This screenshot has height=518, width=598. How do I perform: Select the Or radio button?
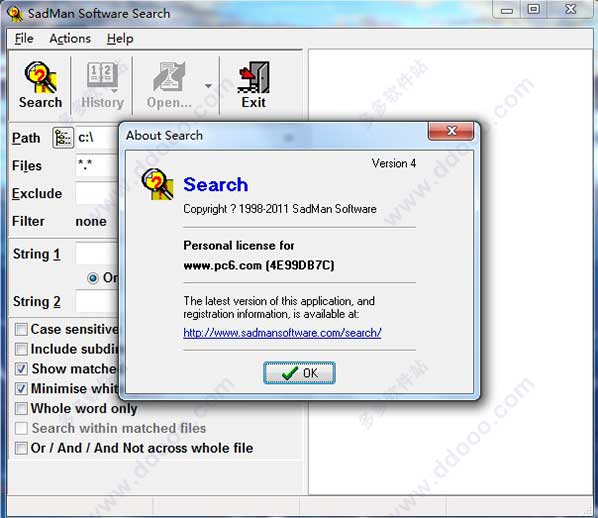pyautogui.click(x=93, y=278)
